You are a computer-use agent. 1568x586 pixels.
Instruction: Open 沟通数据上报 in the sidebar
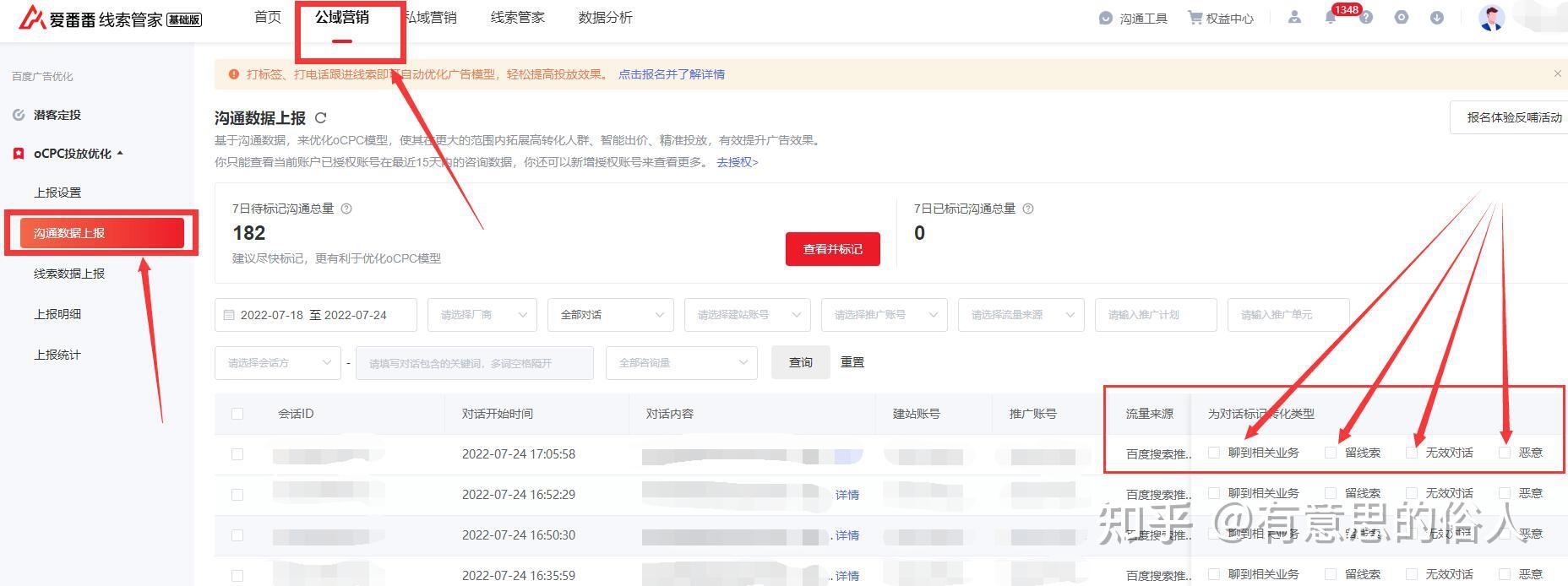(102, 233)
